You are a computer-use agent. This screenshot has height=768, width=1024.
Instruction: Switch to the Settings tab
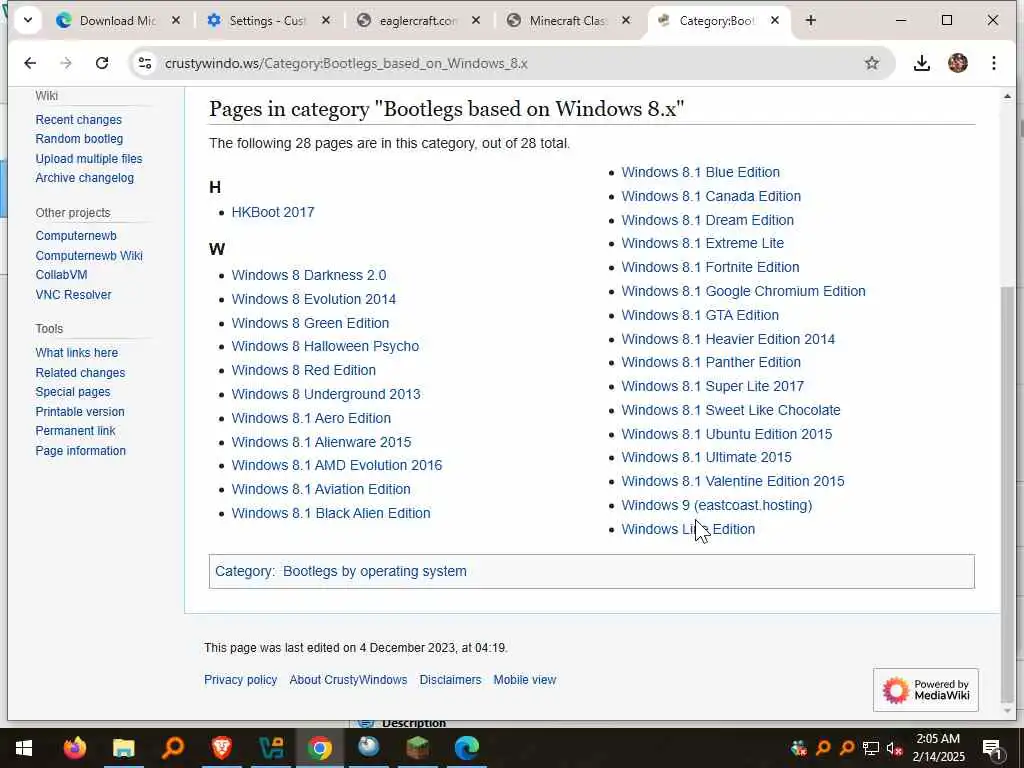[x=268, y=21]
